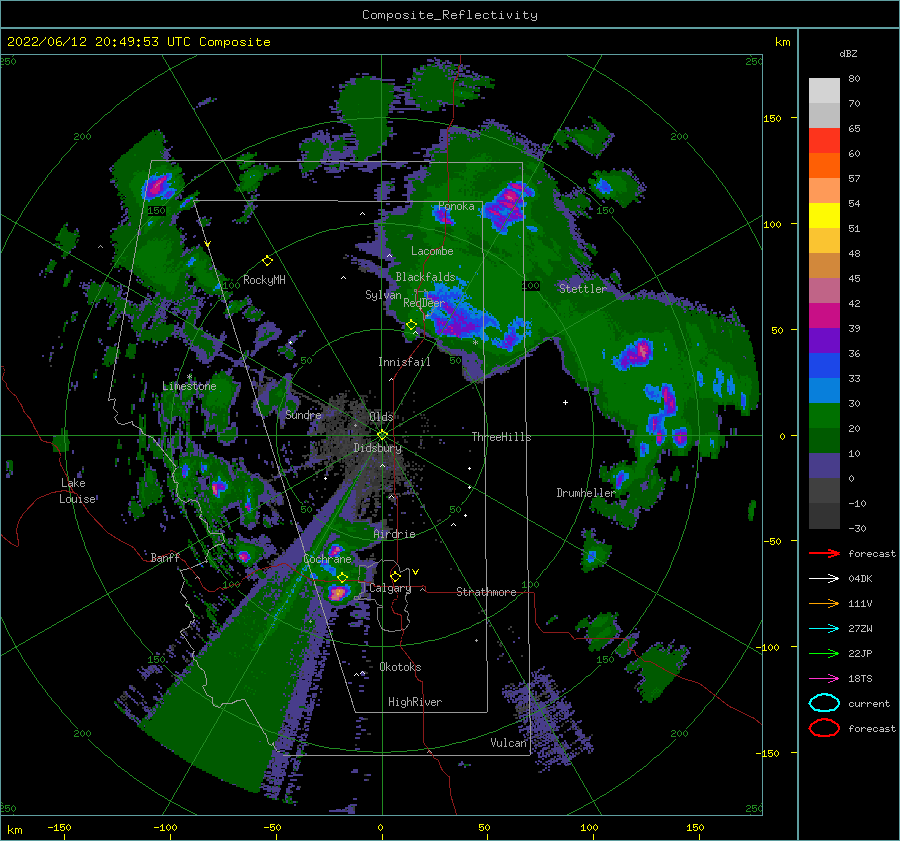
Task: Click the Vulcan town label
Action: [508, 743]
